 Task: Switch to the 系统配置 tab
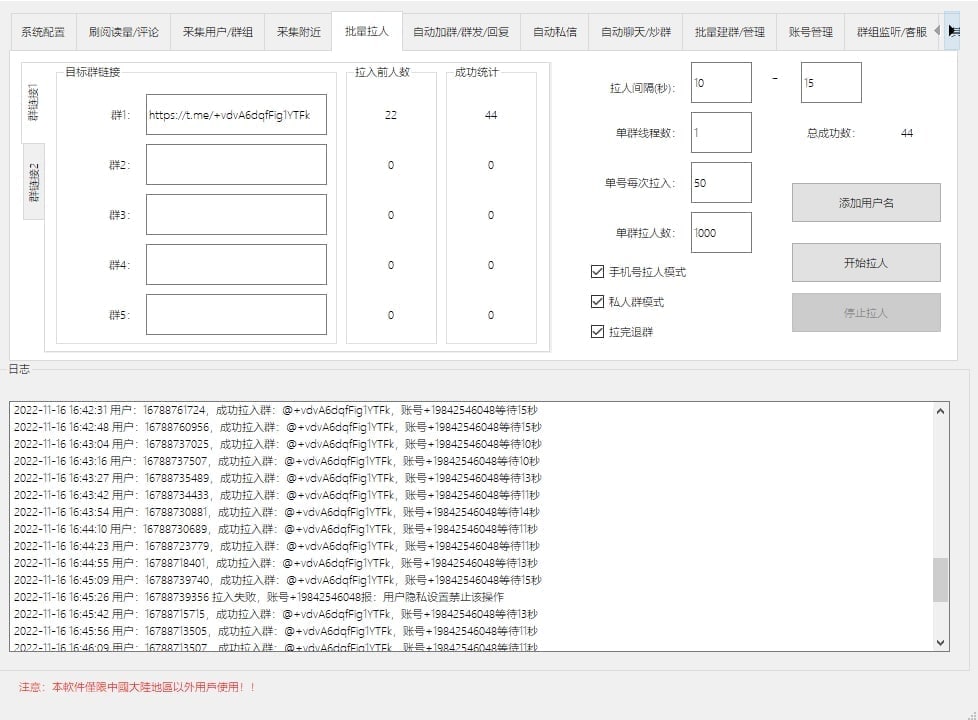[x=43, y=32]
